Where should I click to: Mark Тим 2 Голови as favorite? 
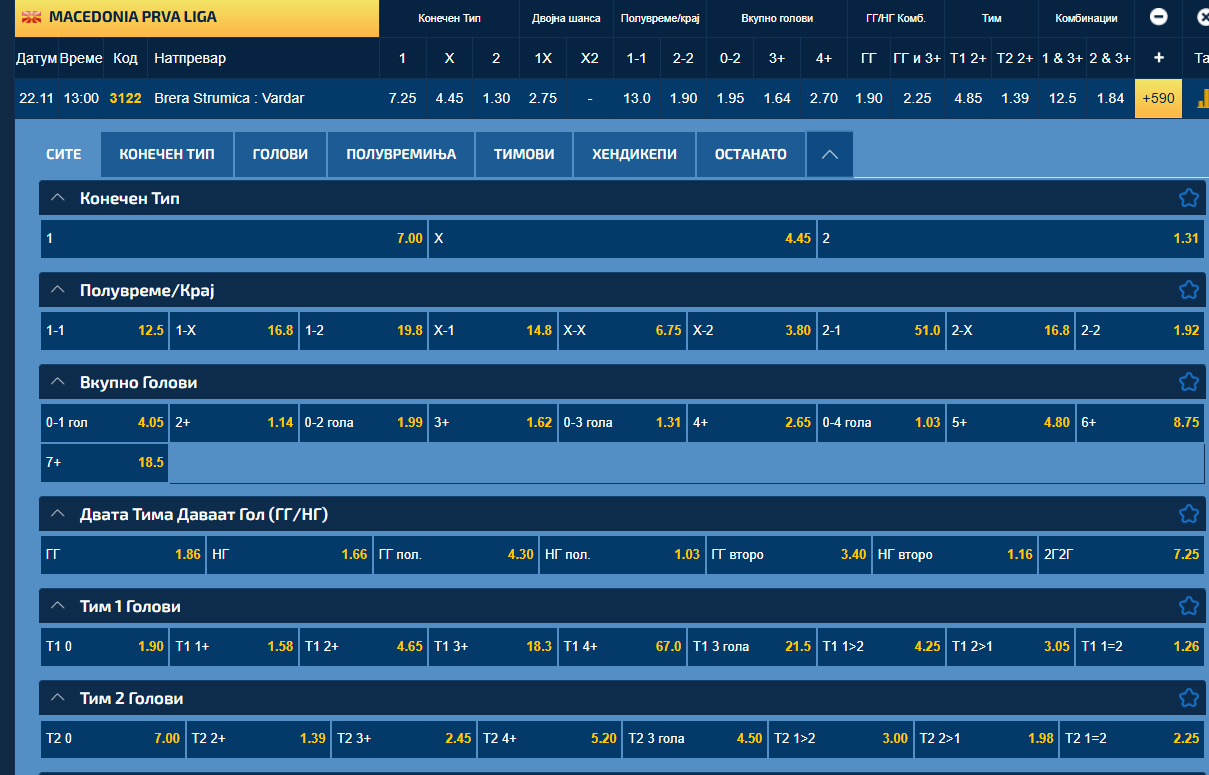pyautogui.click(x=1188, y=698)
